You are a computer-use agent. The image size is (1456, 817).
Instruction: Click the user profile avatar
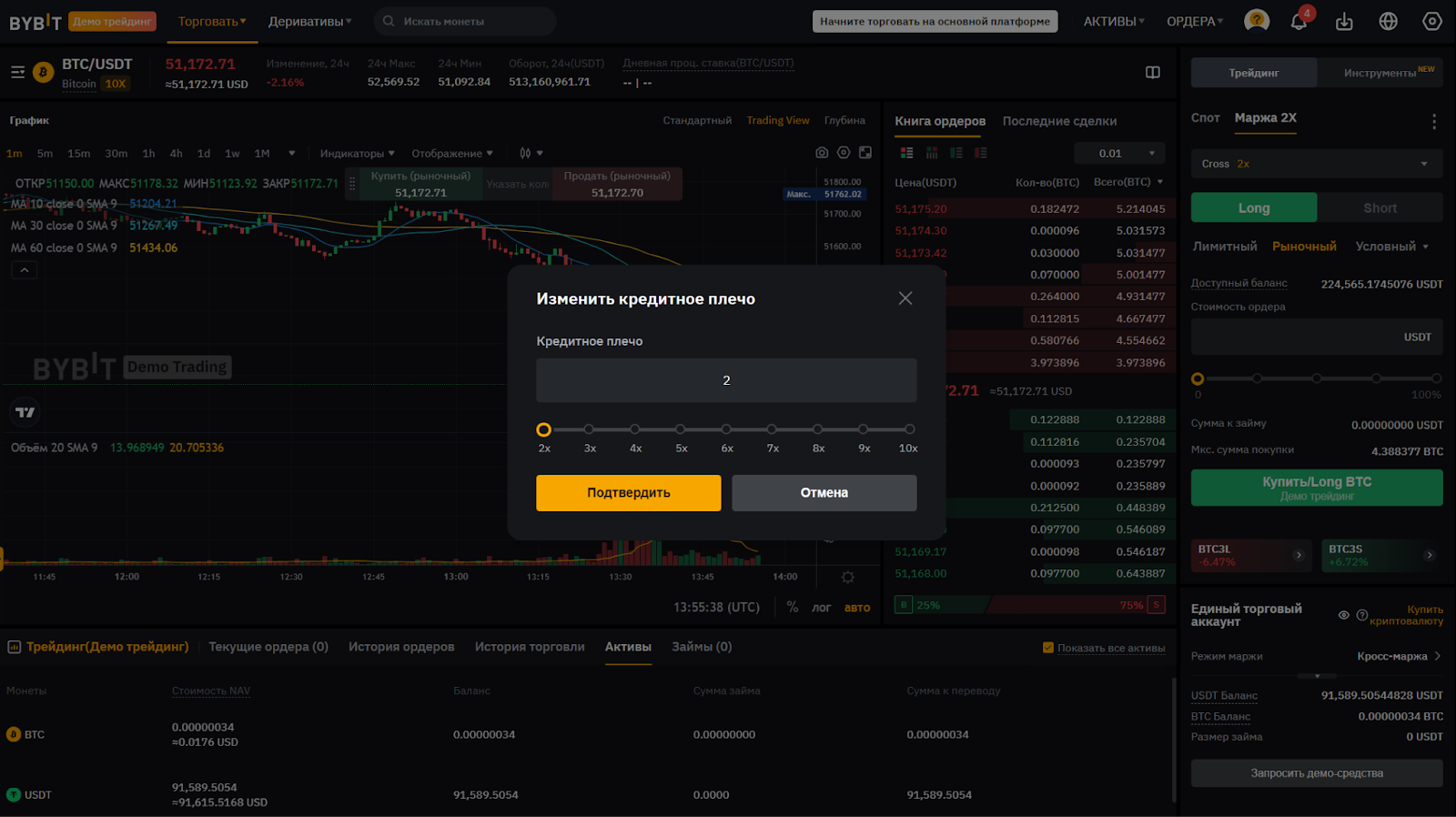[1257, 21]
